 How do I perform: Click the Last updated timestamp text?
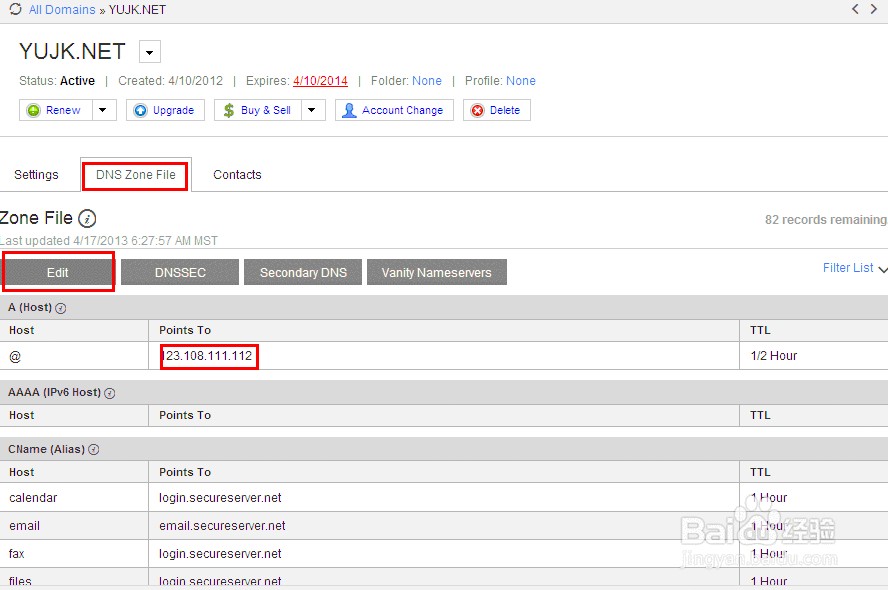pos(108,241)
